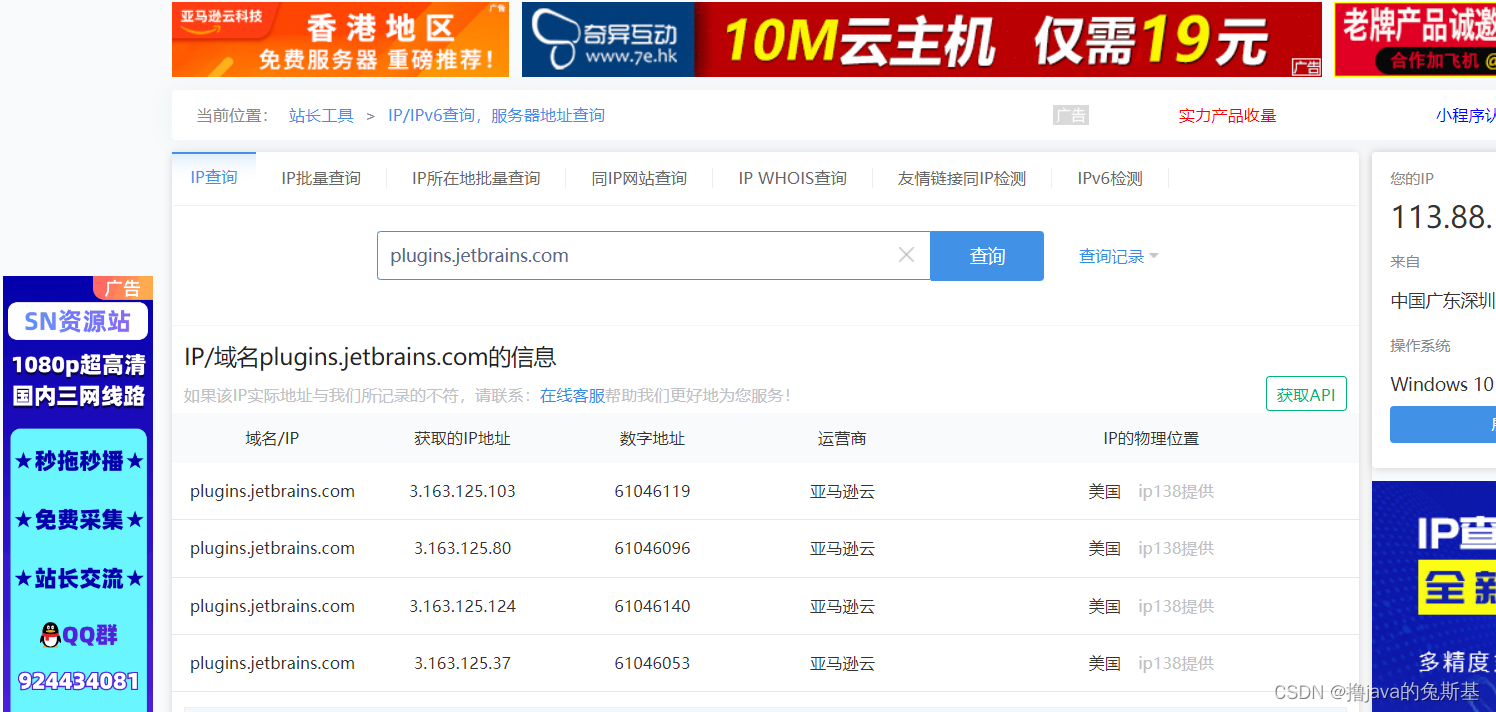Click the blue button under Windows 10
This screenshot has height=712, width=1496.
(1443, 425)
